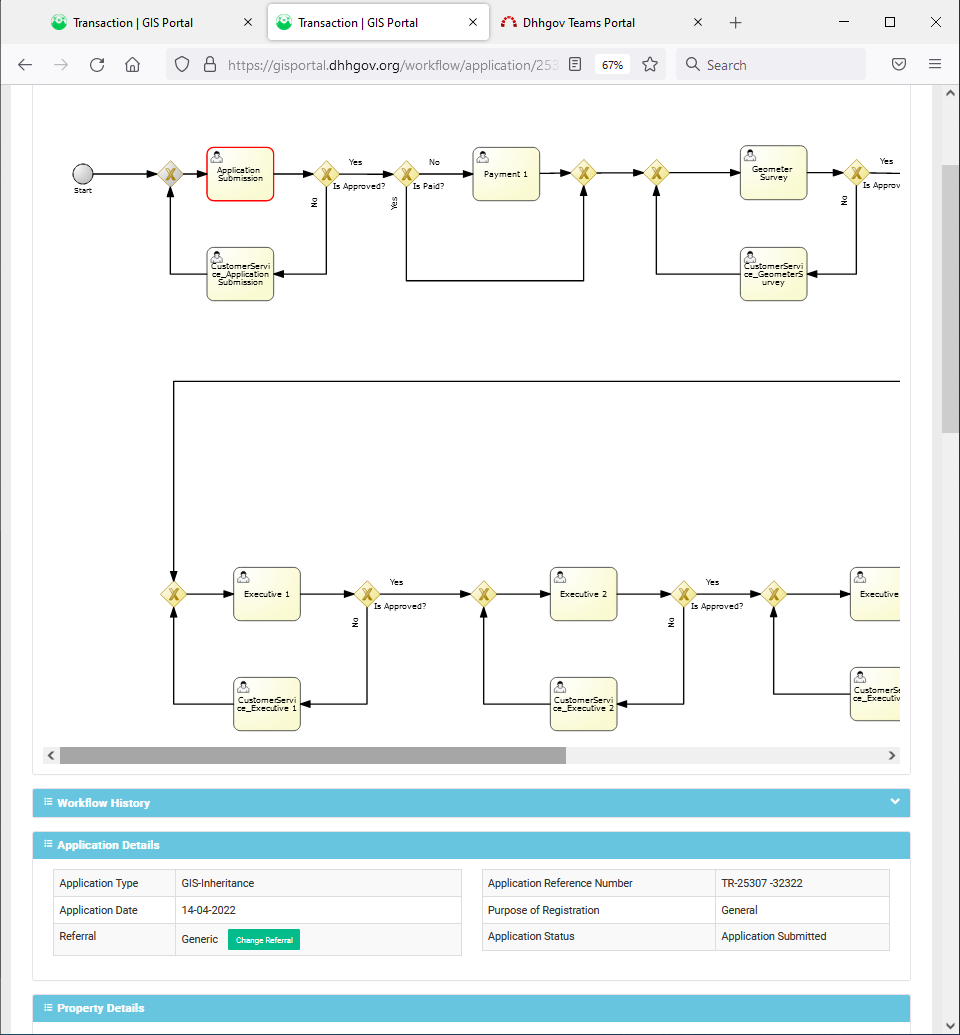
Task: Bookmark this page with the star icon
Action: [x=650, y=64]
